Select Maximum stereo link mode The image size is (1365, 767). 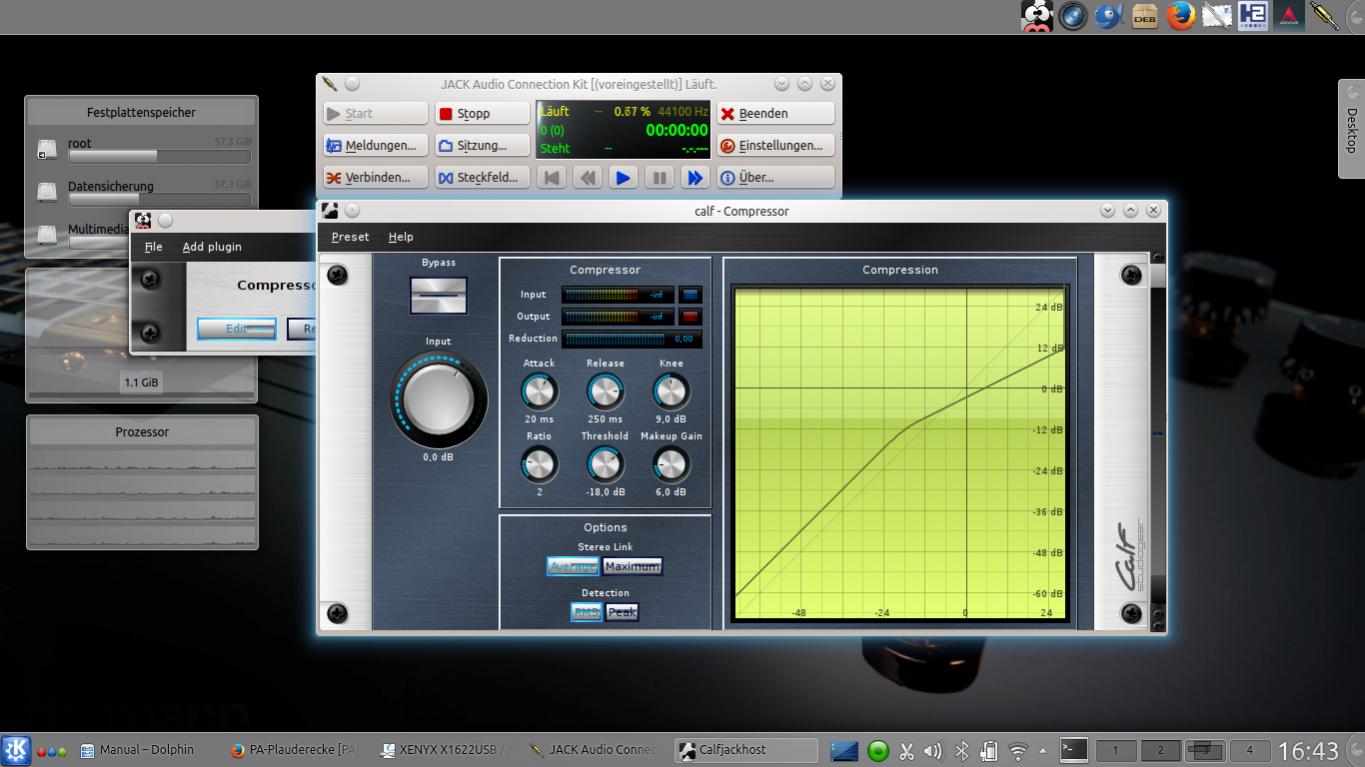point(632,567)
